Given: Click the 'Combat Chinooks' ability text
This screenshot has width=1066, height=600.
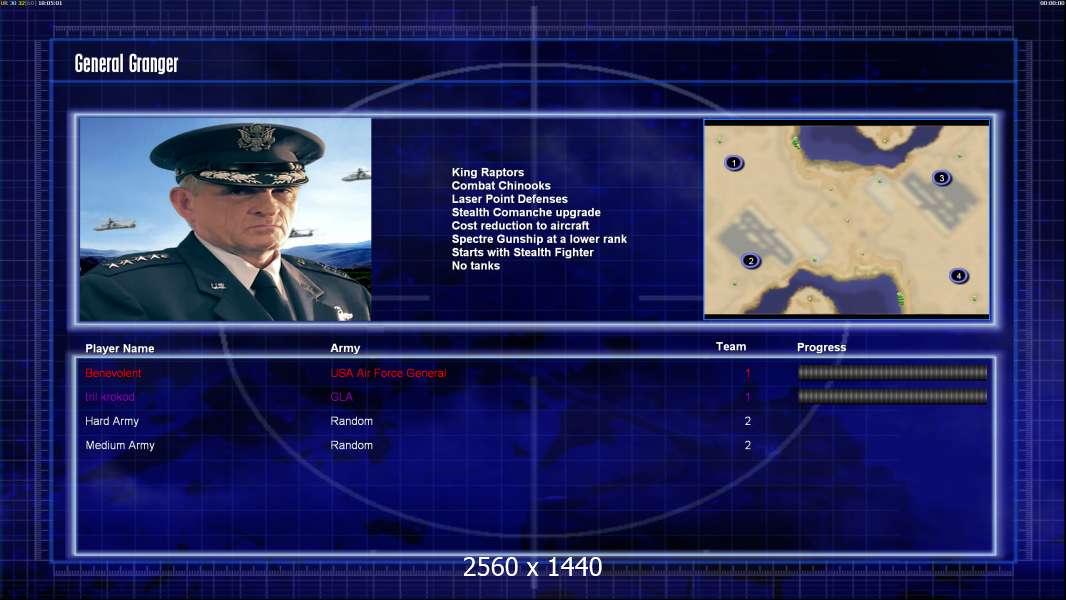Looking at the screenshot, I should pos(501,186).
